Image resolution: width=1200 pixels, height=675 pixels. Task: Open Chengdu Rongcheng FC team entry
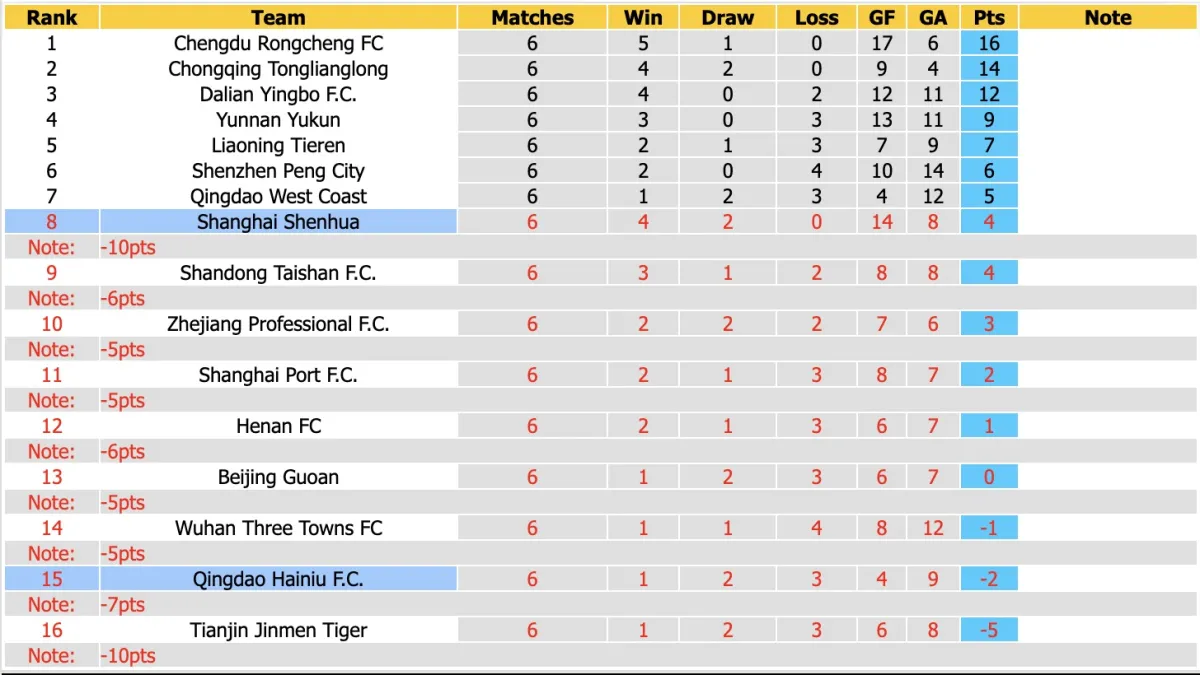(x=278, y=43)
